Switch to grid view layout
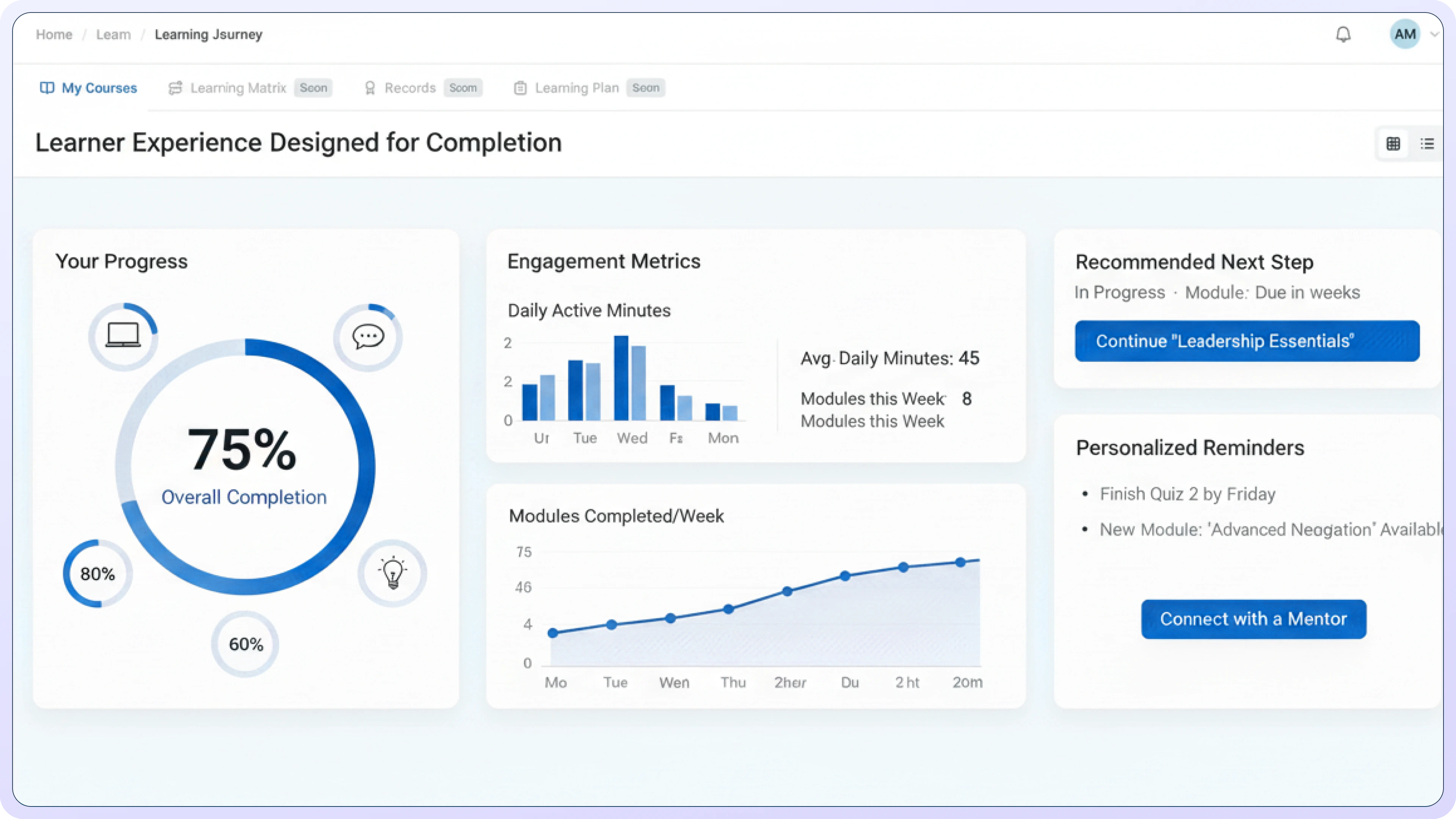The width and height of the screenshot is (1456, 819). tap(1393, 144)
